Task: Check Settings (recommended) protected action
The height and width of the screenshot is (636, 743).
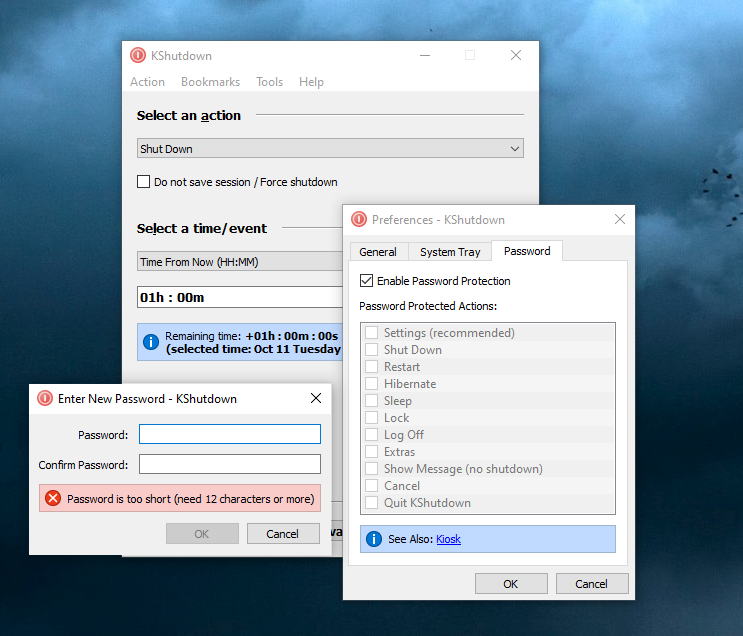Action: 372,333
